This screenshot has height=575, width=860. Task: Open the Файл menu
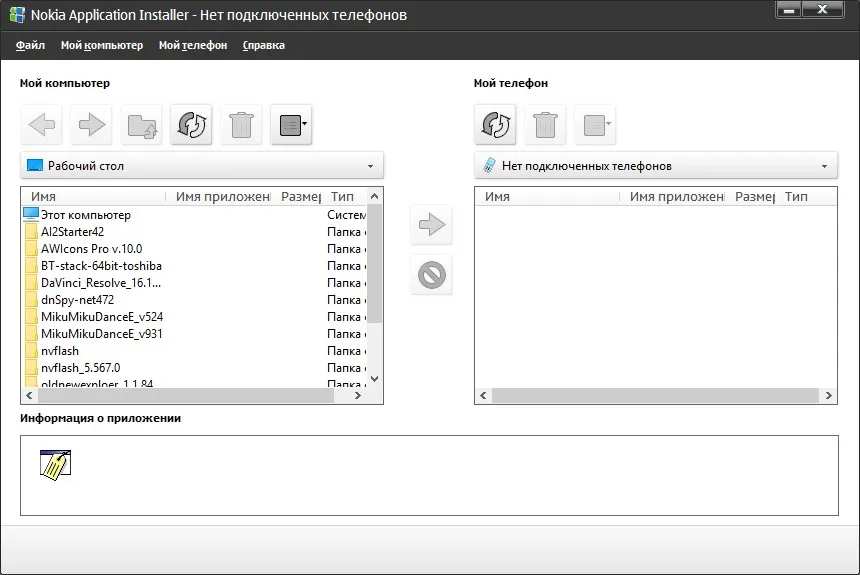pyautogui.click(x=30, y=46)
